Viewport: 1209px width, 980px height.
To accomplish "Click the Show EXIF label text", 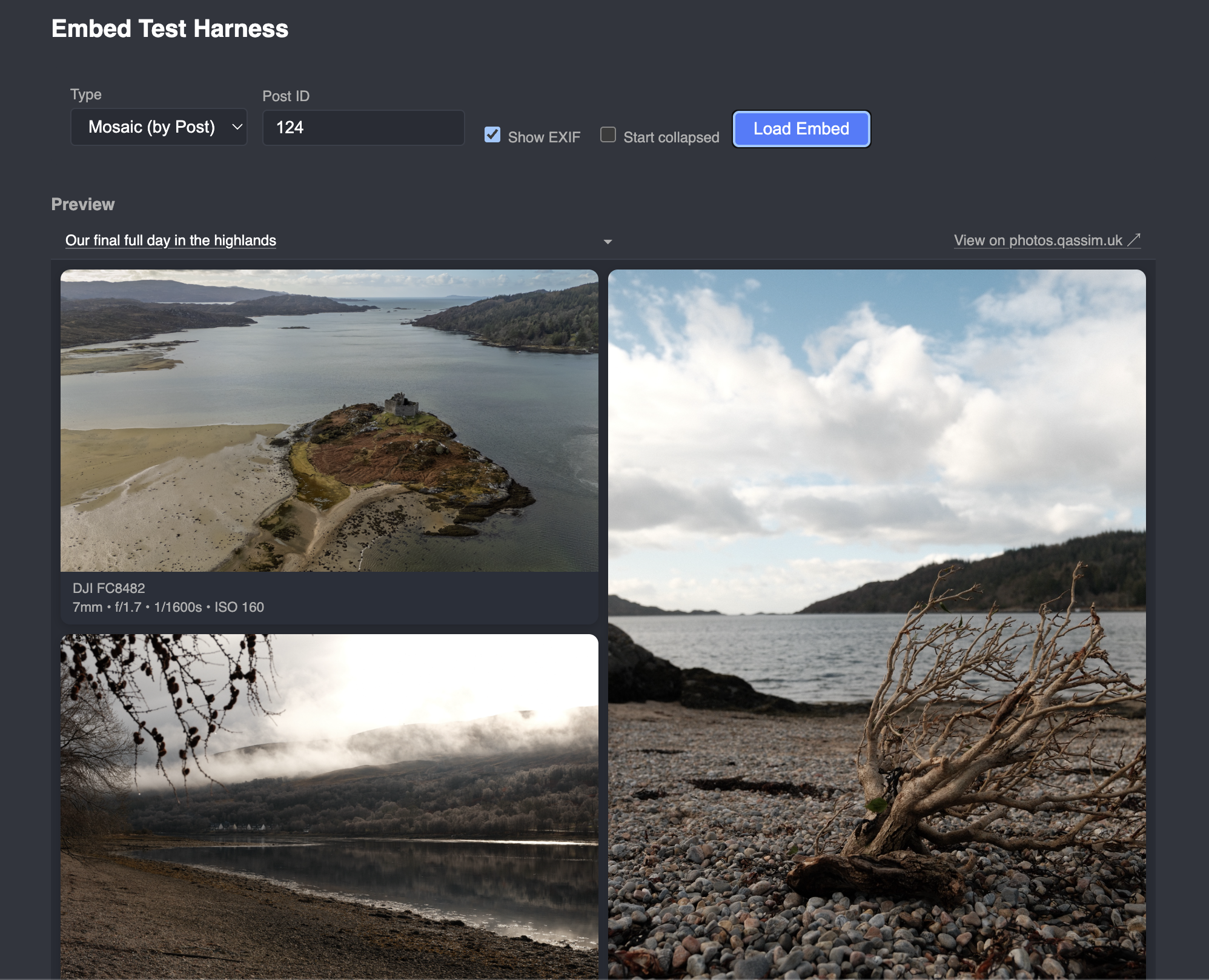I will click(x=544, y=137).
